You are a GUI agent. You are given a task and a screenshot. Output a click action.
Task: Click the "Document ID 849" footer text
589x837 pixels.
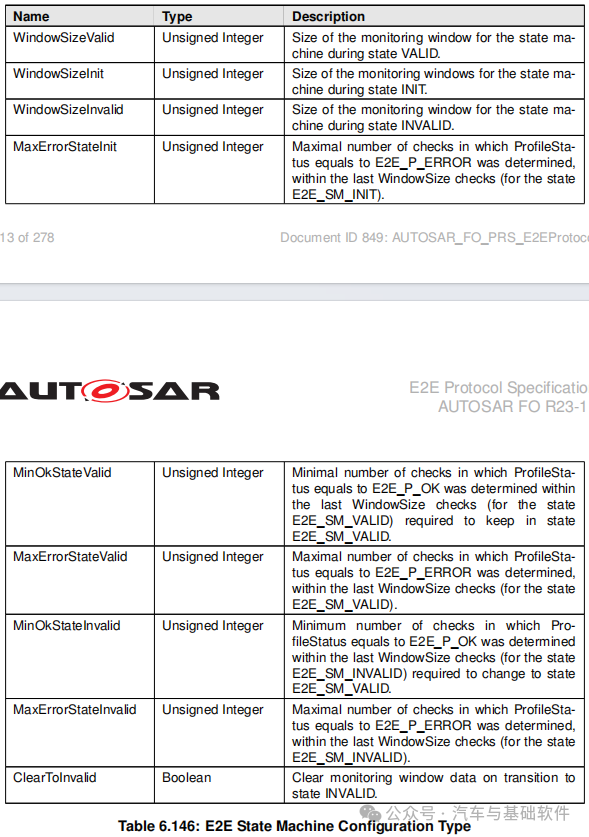tap(435, 238)
